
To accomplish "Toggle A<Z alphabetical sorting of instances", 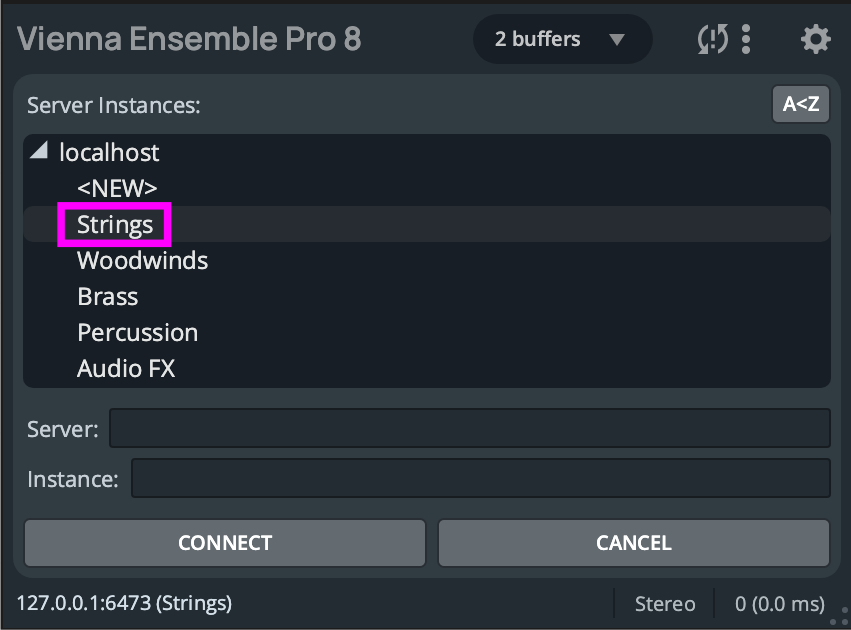I will coord(800,104).
